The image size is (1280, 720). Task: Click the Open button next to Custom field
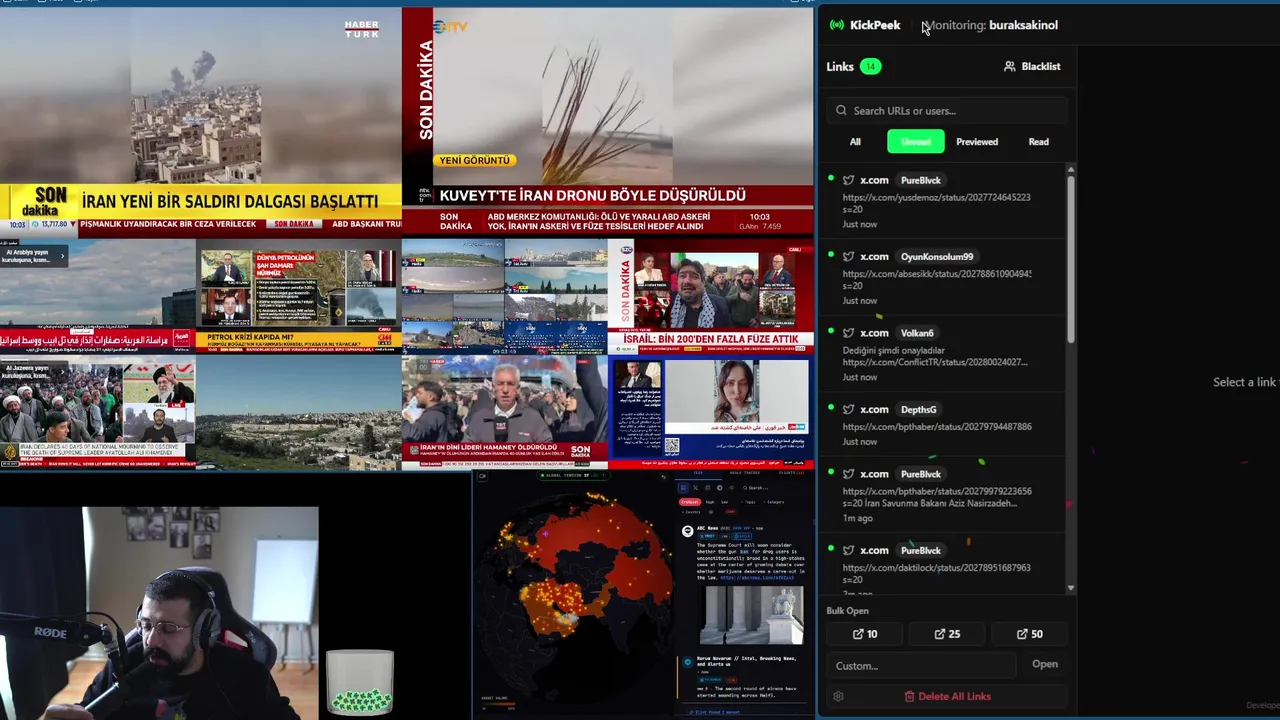pos(1045,664)
